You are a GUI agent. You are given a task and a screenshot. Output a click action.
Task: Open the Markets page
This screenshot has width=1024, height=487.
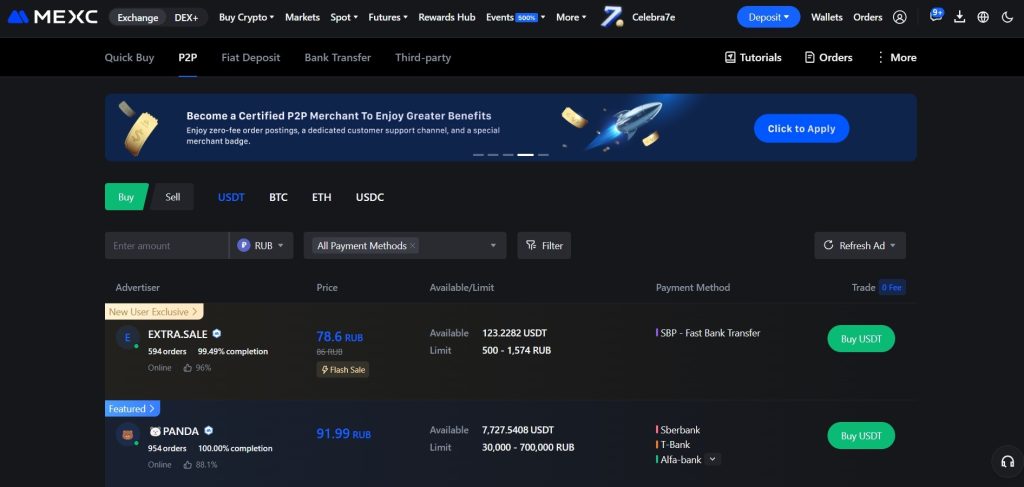302,18
